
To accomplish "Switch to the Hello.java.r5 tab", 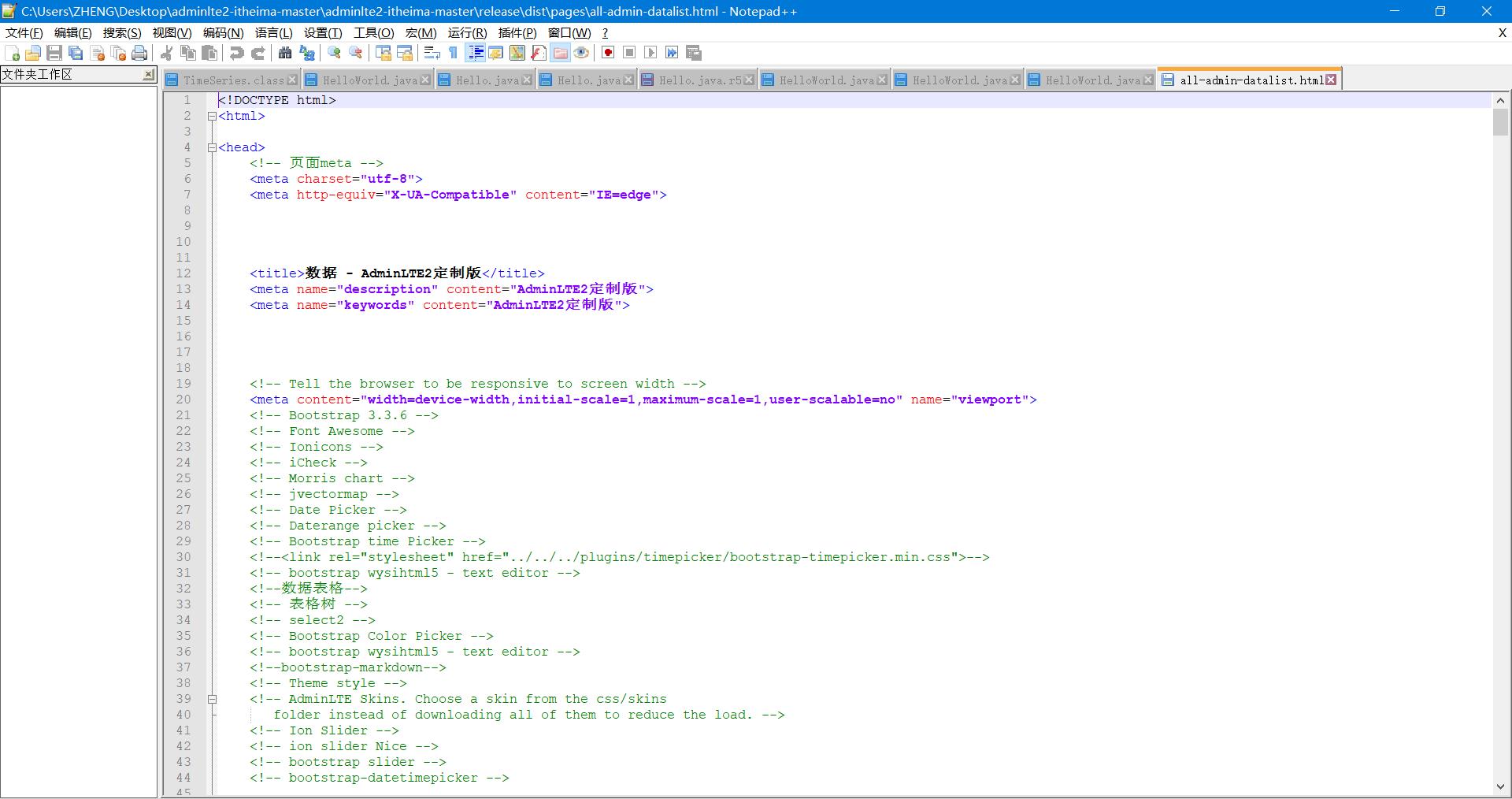I will (700, 80).
